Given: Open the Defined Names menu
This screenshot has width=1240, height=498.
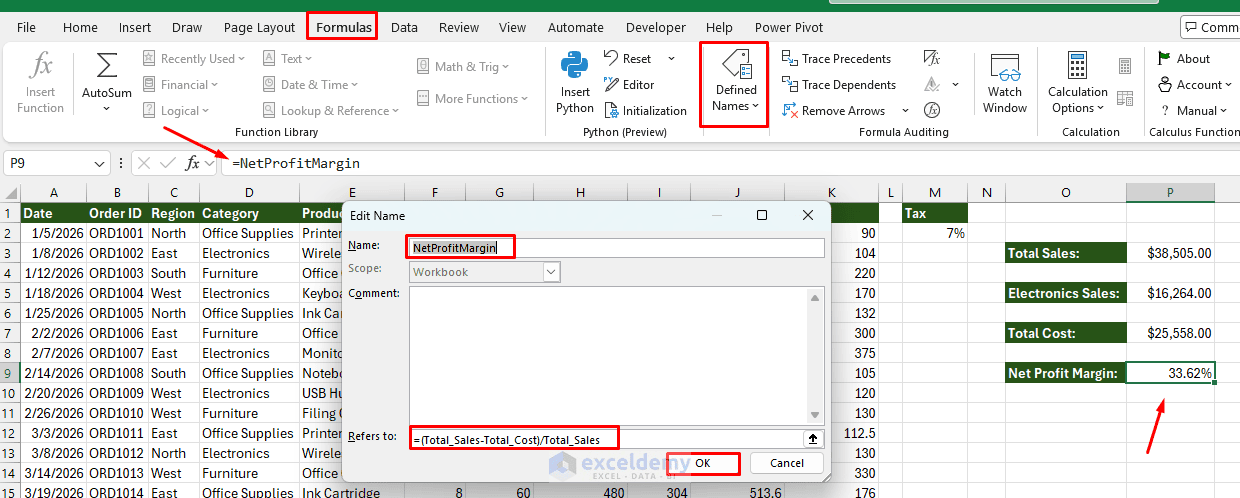Looking at the screenshot, I should coord(735,84).
